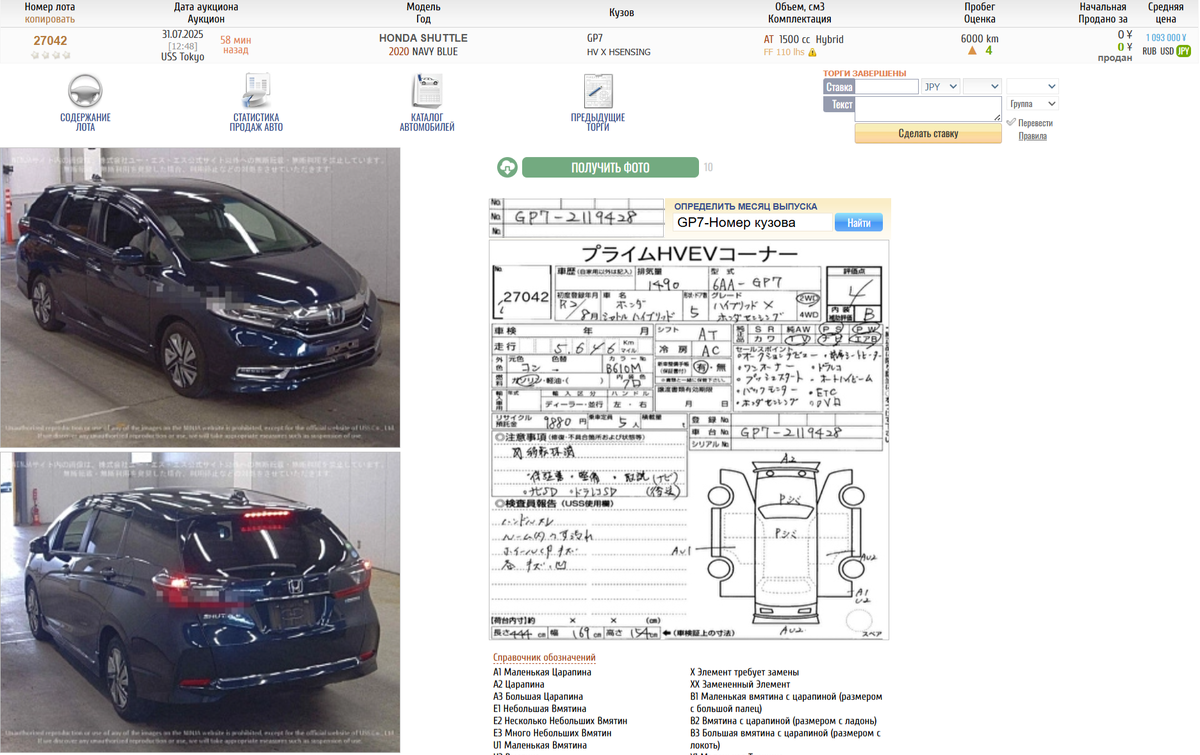The height and width of the screenshot is (755, 1200).
Task: Open the 'Каталог автомобилей' catalog icon
Action: tap(427, 91)
